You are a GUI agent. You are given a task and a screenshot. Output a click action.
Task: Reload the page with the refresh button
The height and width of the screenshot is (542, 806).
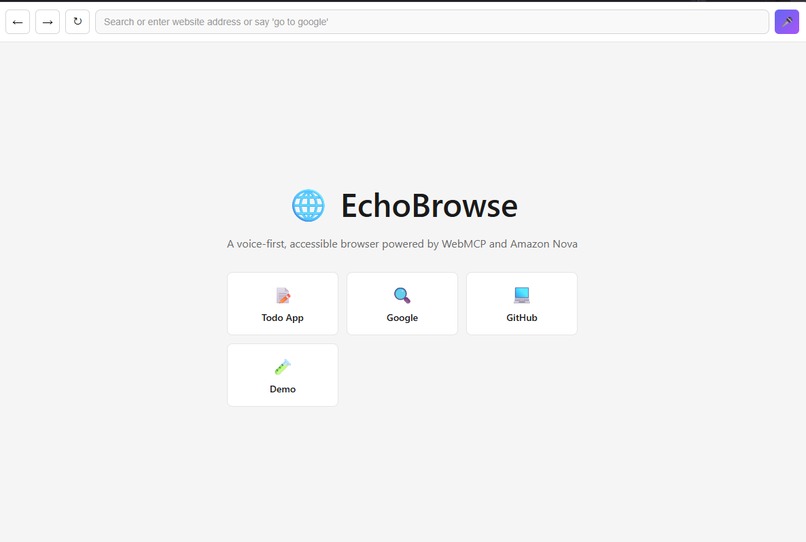78,22
